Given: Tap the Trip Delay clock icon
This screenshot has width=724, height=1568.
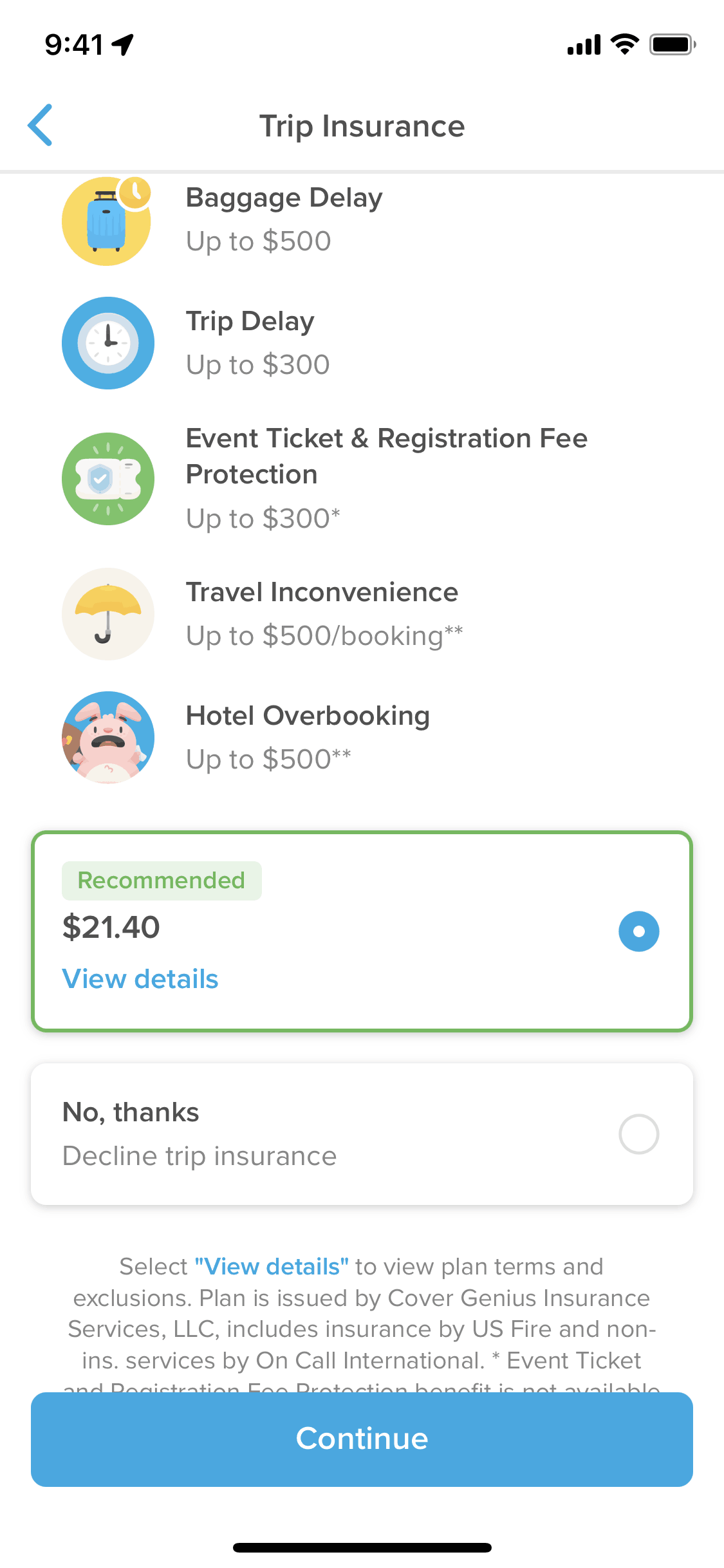Looking at the screenshot, I should coord(108,343).
